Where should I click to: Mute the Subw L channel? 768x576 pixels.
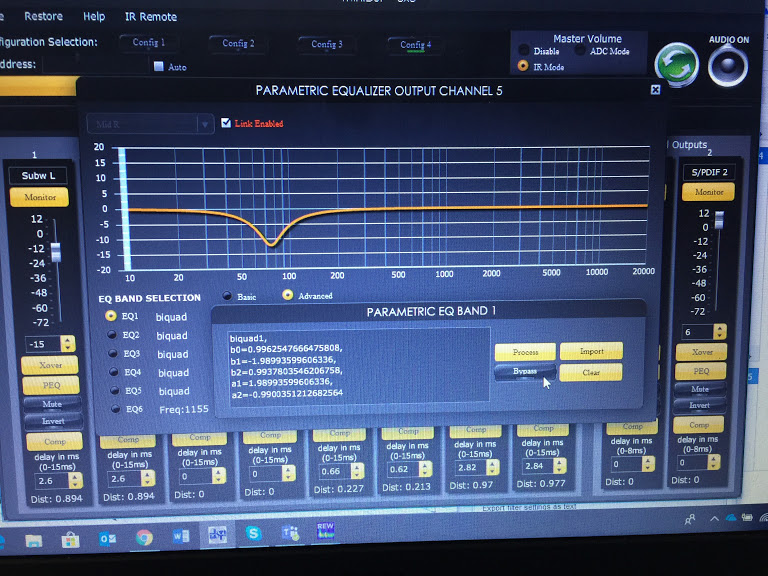click(x=52, y=404)
